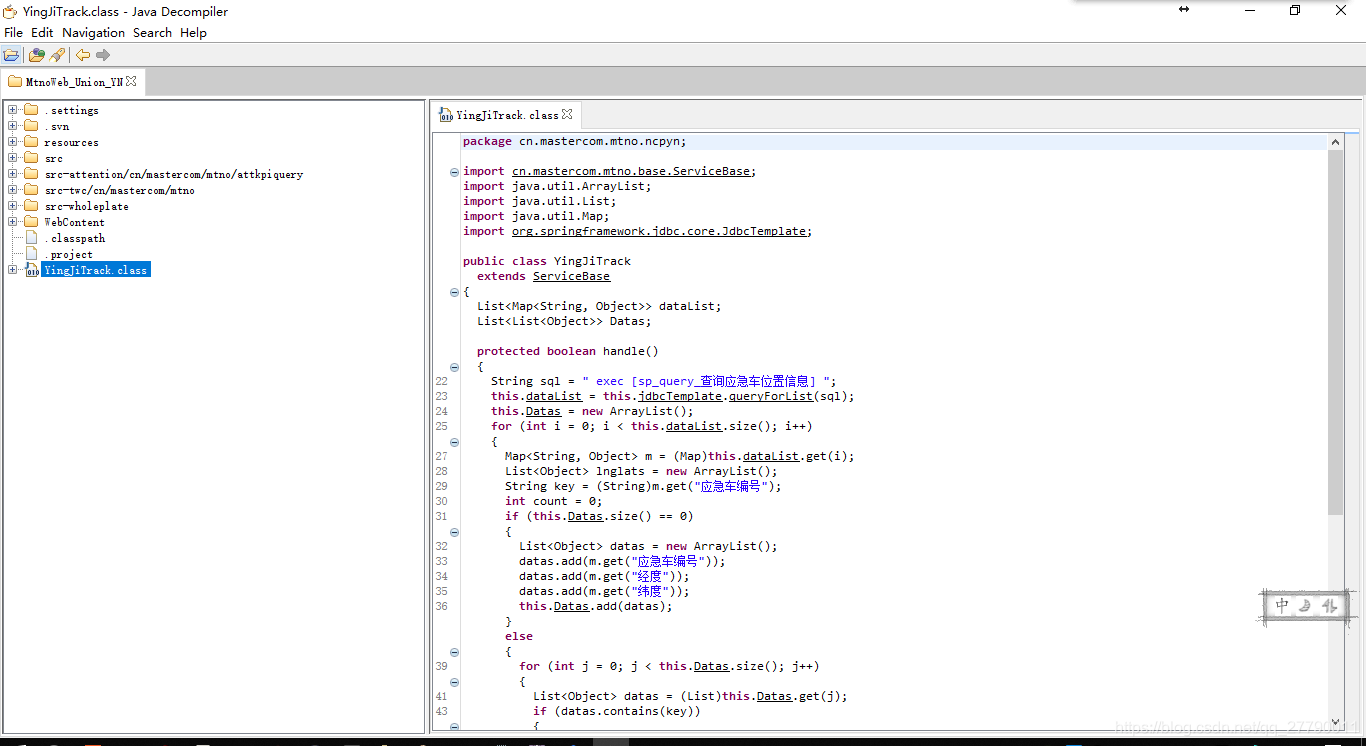
Task: Click the import java.util.ArrayList line
Action: [x=557, y=186]
